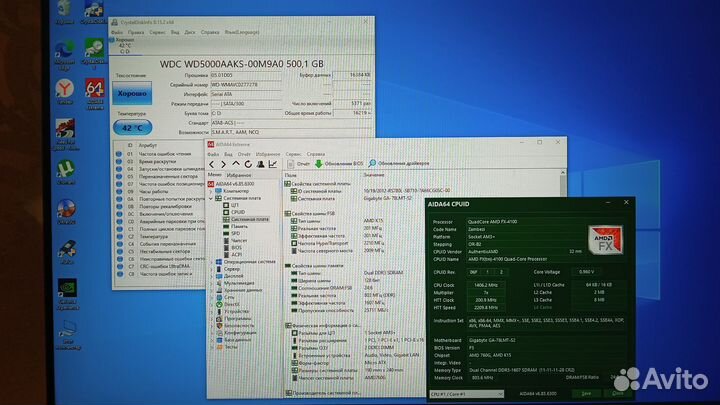The height and width of the screenshot is (405, 720).
Task: Expand Операционная система tree node
Action: click(211, 262)
